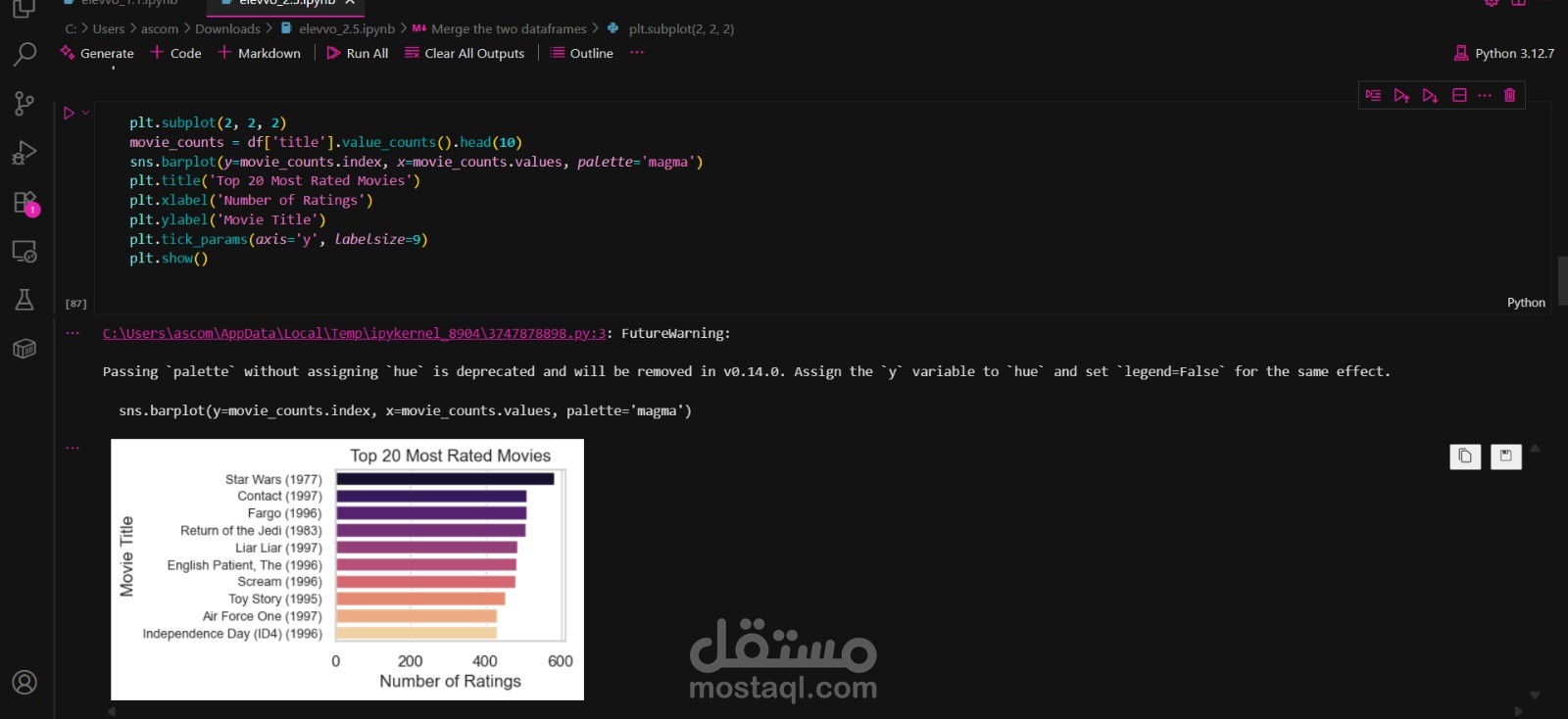
Task: Open the cube-shaped activity bar view
Action: [x=24, y=349]
